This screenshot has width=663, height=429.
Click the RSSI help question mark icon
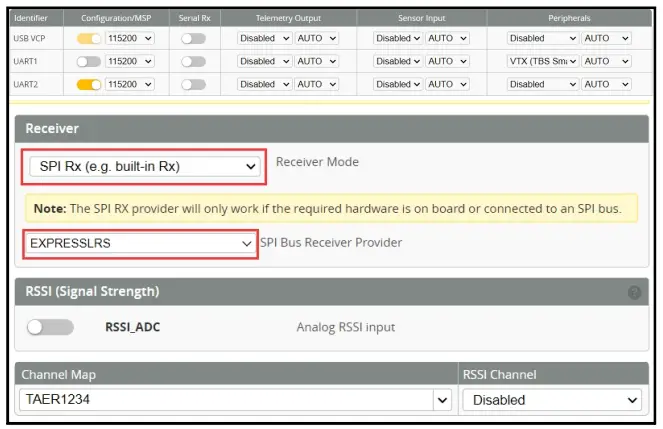click(x=634, y=293)
